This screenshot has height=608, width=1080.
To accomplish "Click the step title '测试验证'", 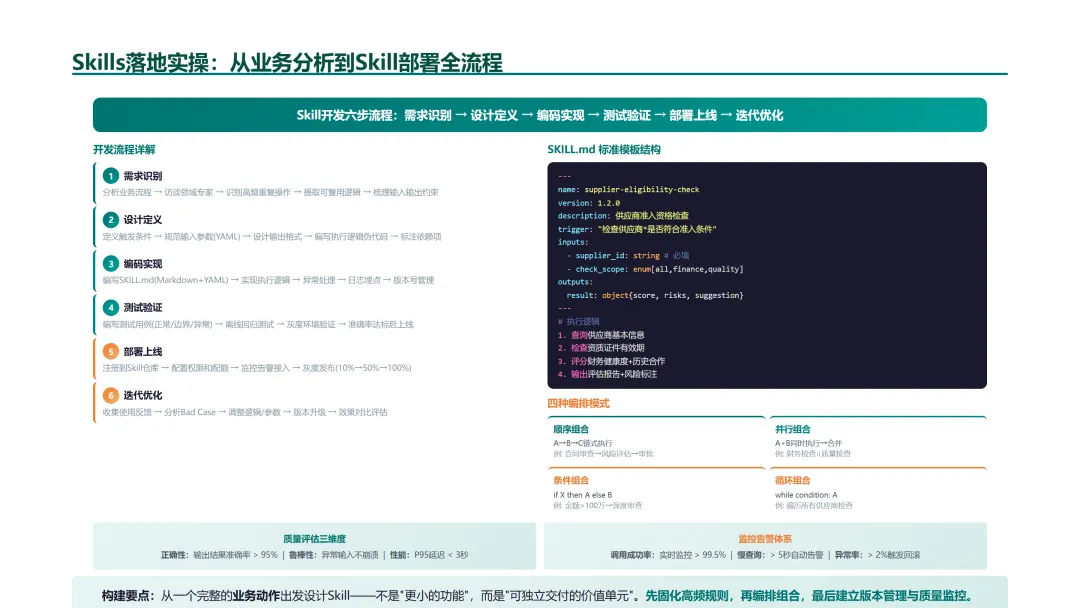I will [143, 308].
